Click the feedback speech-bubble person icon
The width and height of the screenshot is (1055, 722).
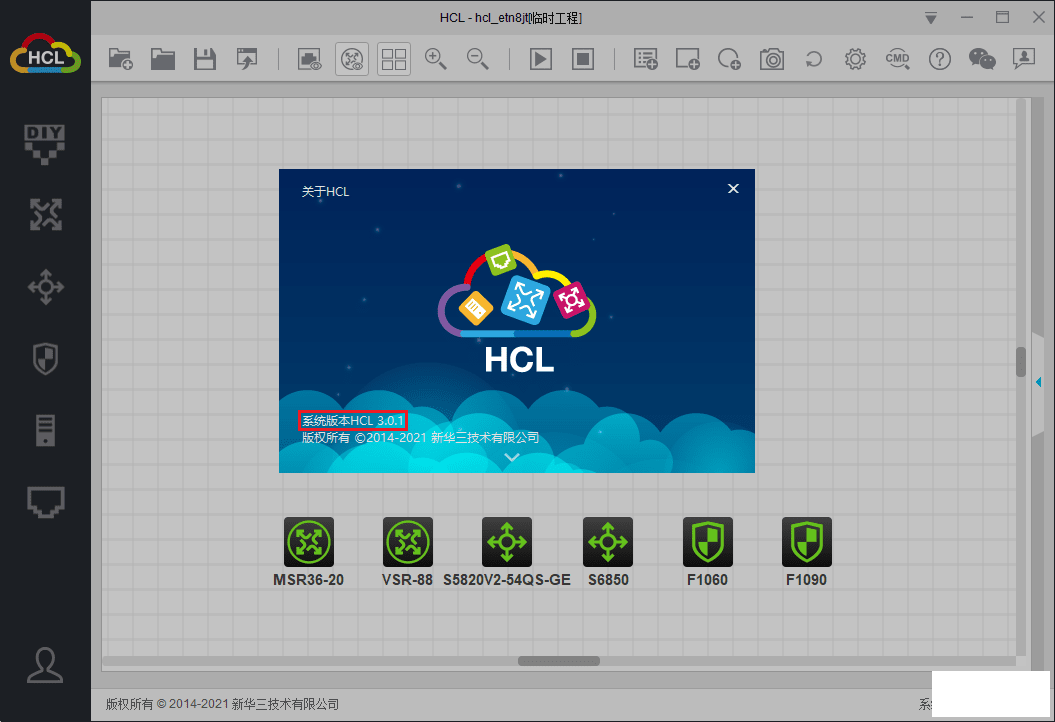1023,59
